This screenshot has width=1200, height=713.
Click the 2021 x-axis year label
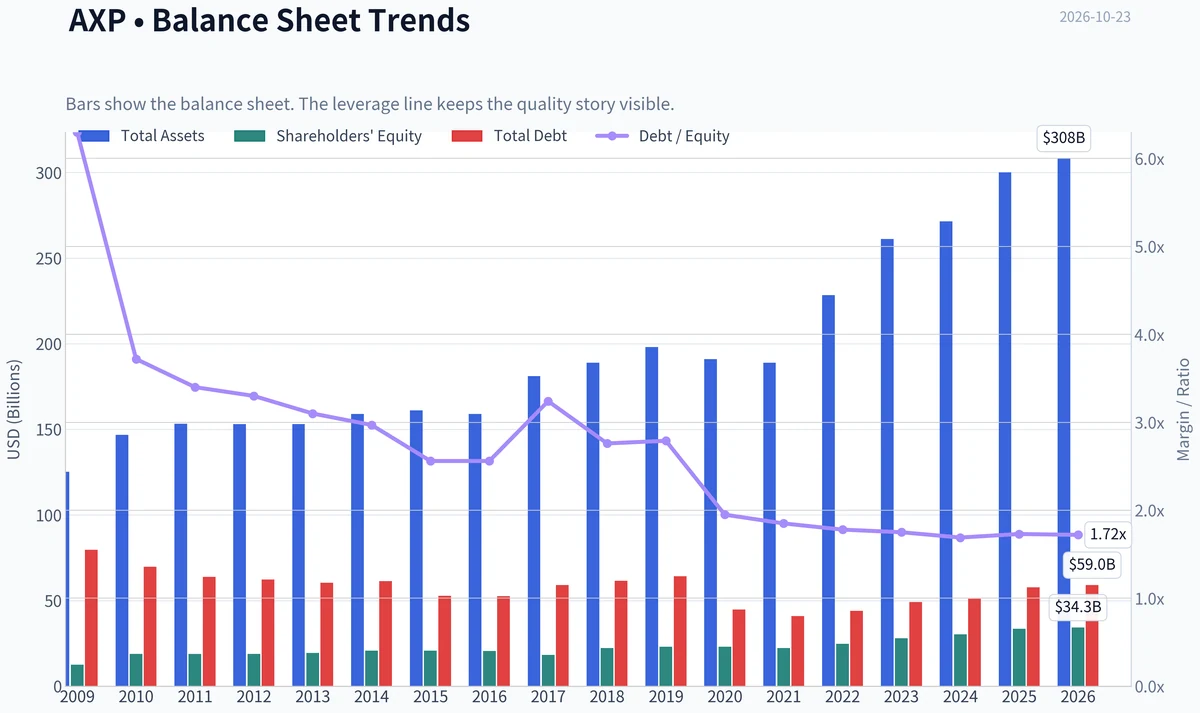pos(784,697)
